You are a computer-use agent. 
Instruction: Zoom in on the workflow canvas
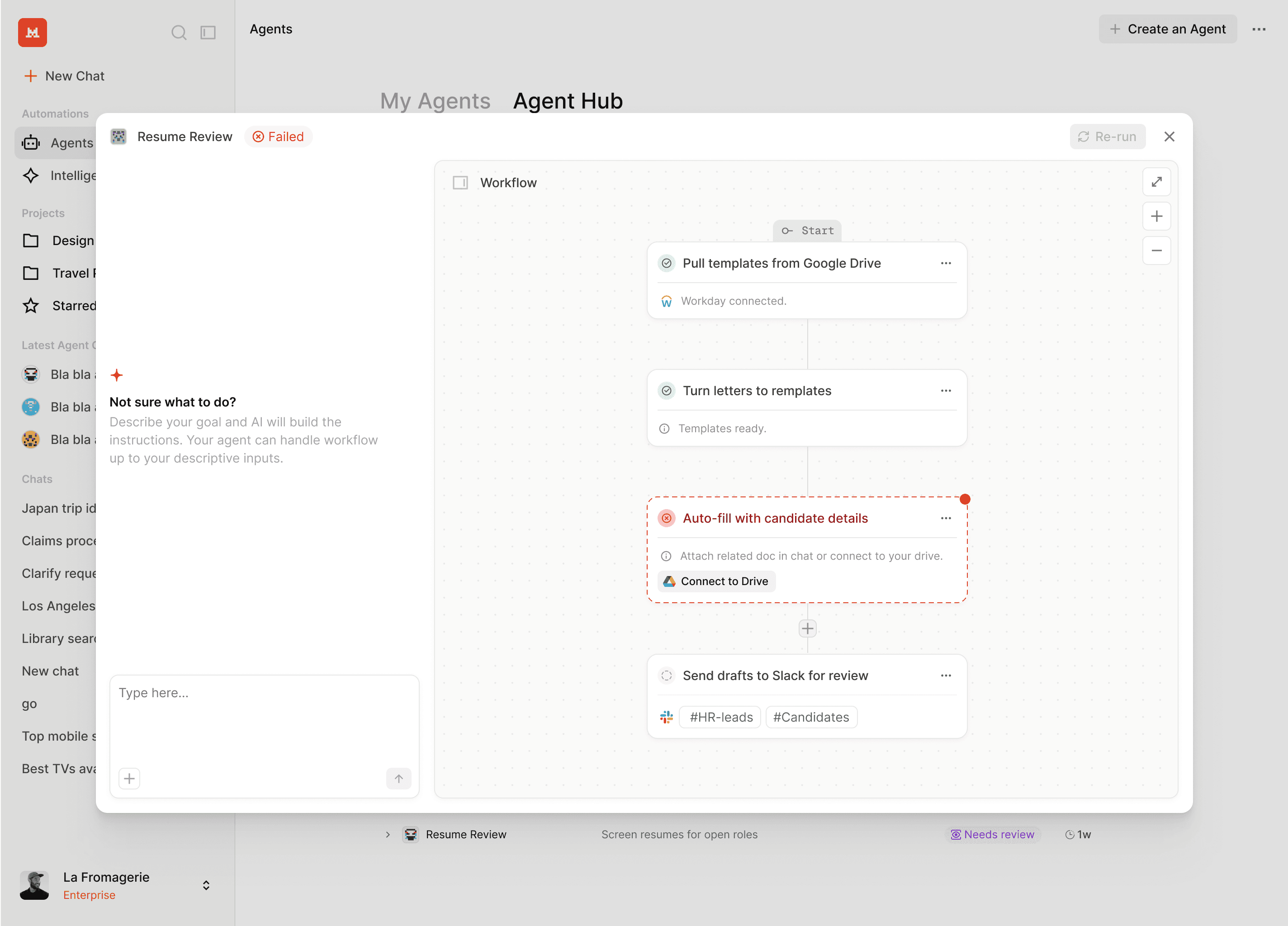1156,216
